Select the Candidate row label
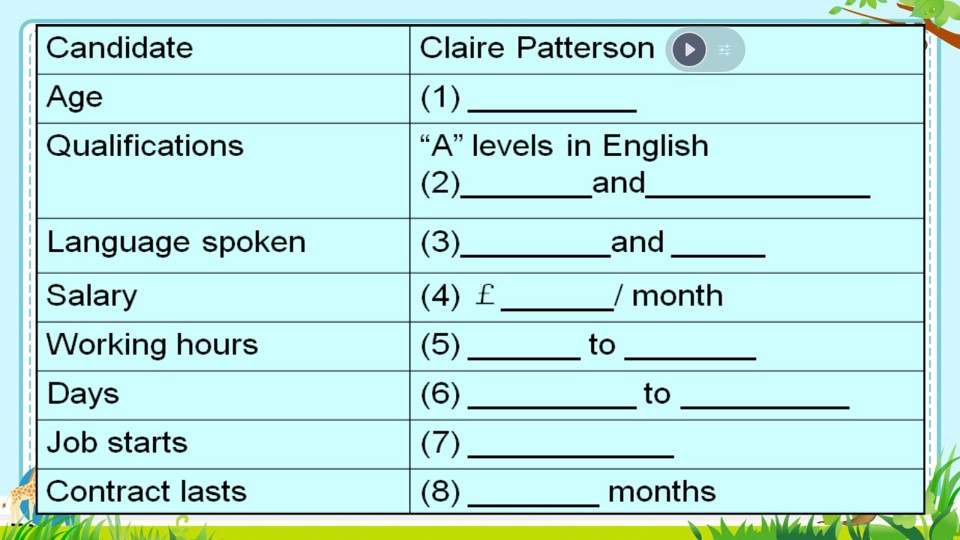960x540 pixels. tap(119, 48)
